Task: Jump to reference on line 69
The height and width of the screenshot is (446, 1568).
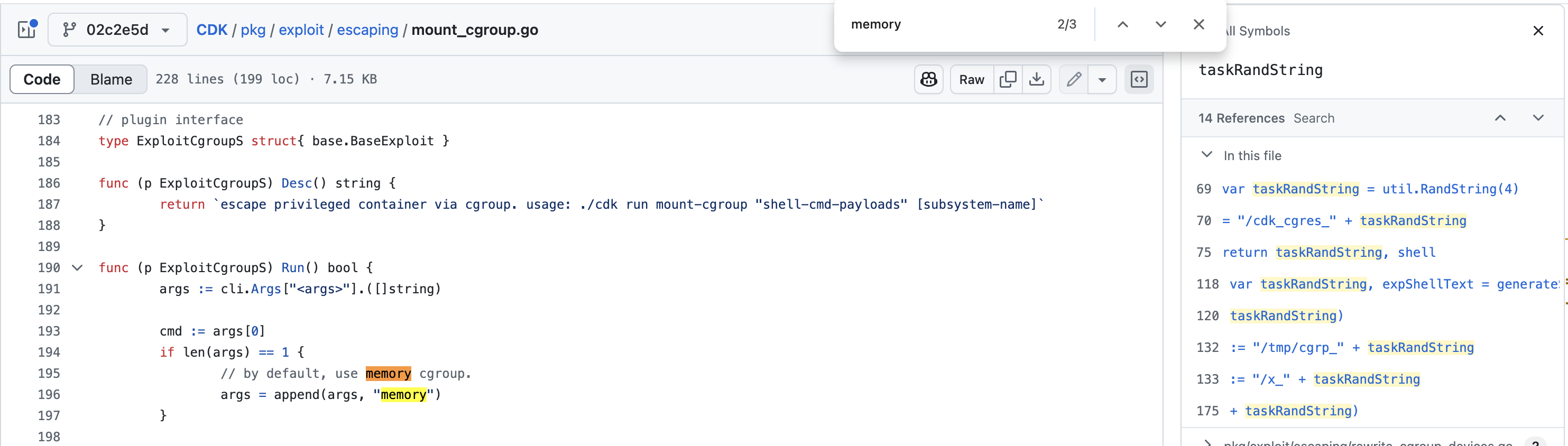Action: [x=1370, y=189]
